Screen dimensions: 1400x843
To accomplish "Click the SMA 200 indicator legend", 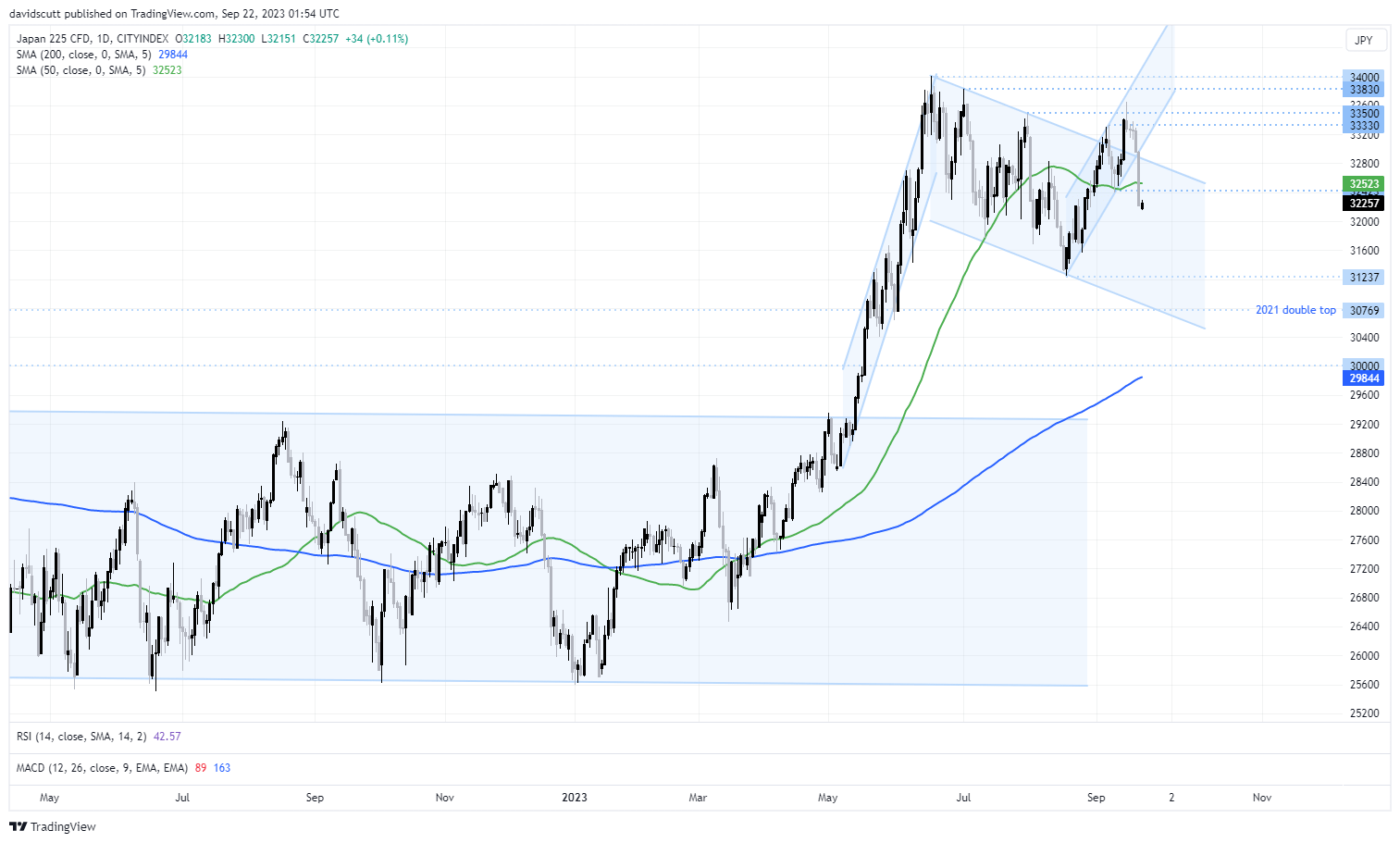I will click(x=102, y=55).
